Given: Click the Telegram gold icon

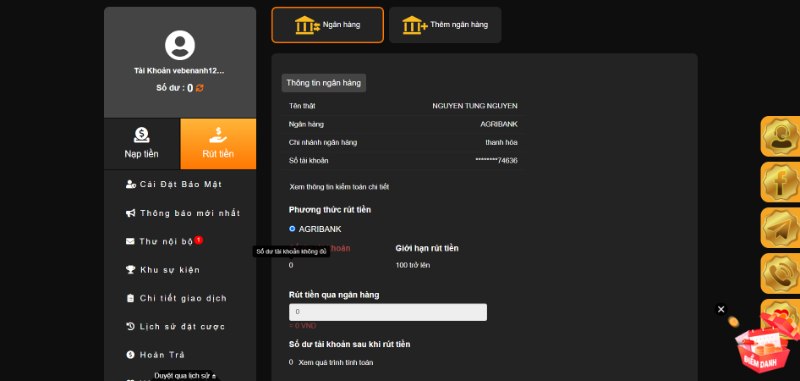Looking at the screenshot, I should pos(780,227).
